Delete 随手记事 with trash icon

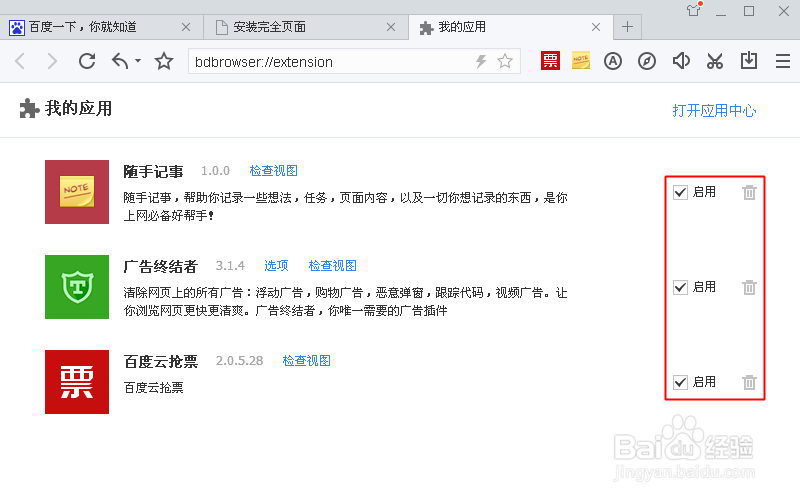click(749, 192)
